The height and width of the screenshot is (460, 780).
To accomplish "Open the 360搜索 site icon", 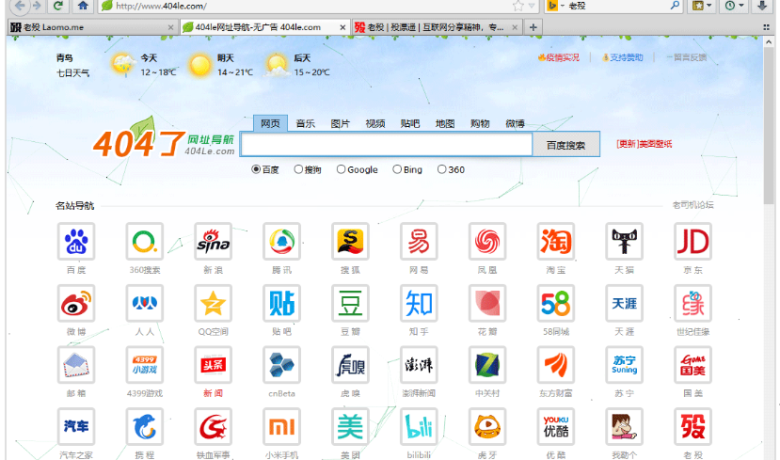I will [144, 241].
